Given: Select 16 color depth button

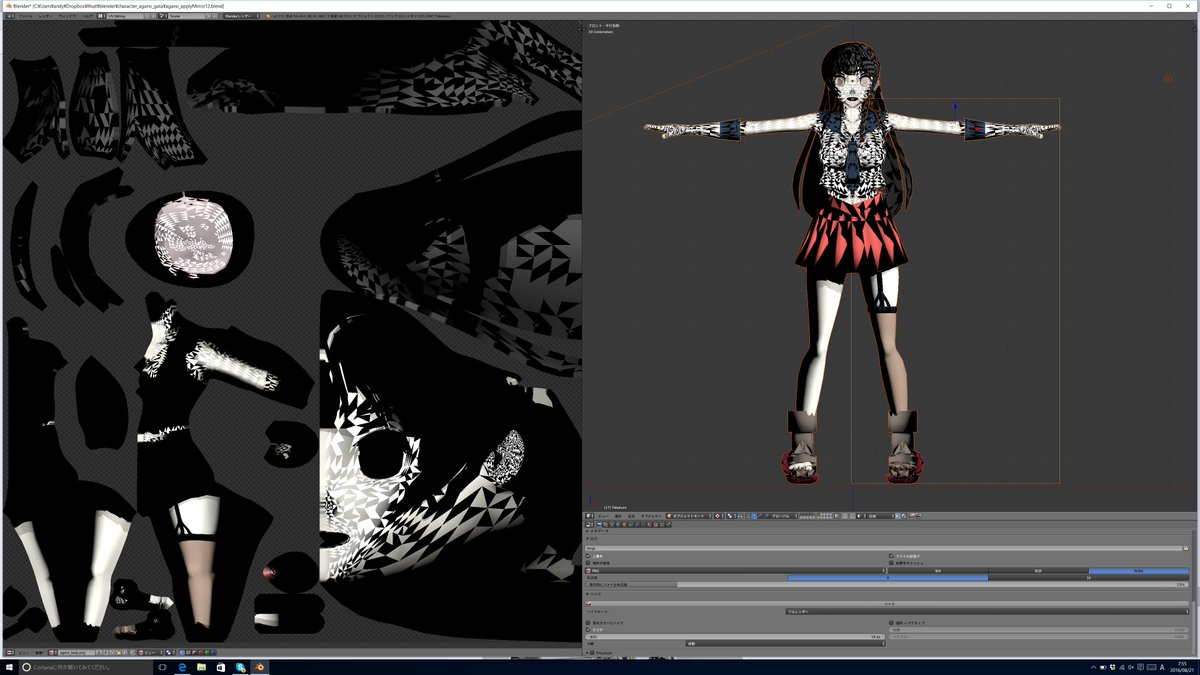Looking at the screenshot, I should click(x=1088, y=577).
